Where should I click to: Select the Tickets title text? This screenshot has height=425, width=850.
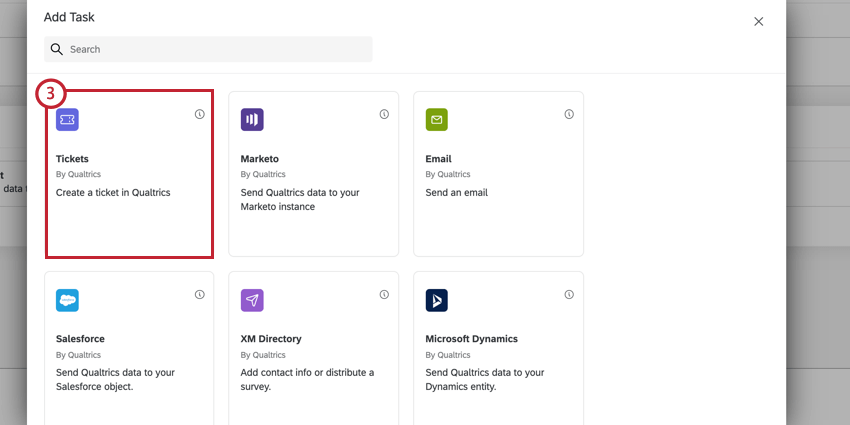pos(72,159)
